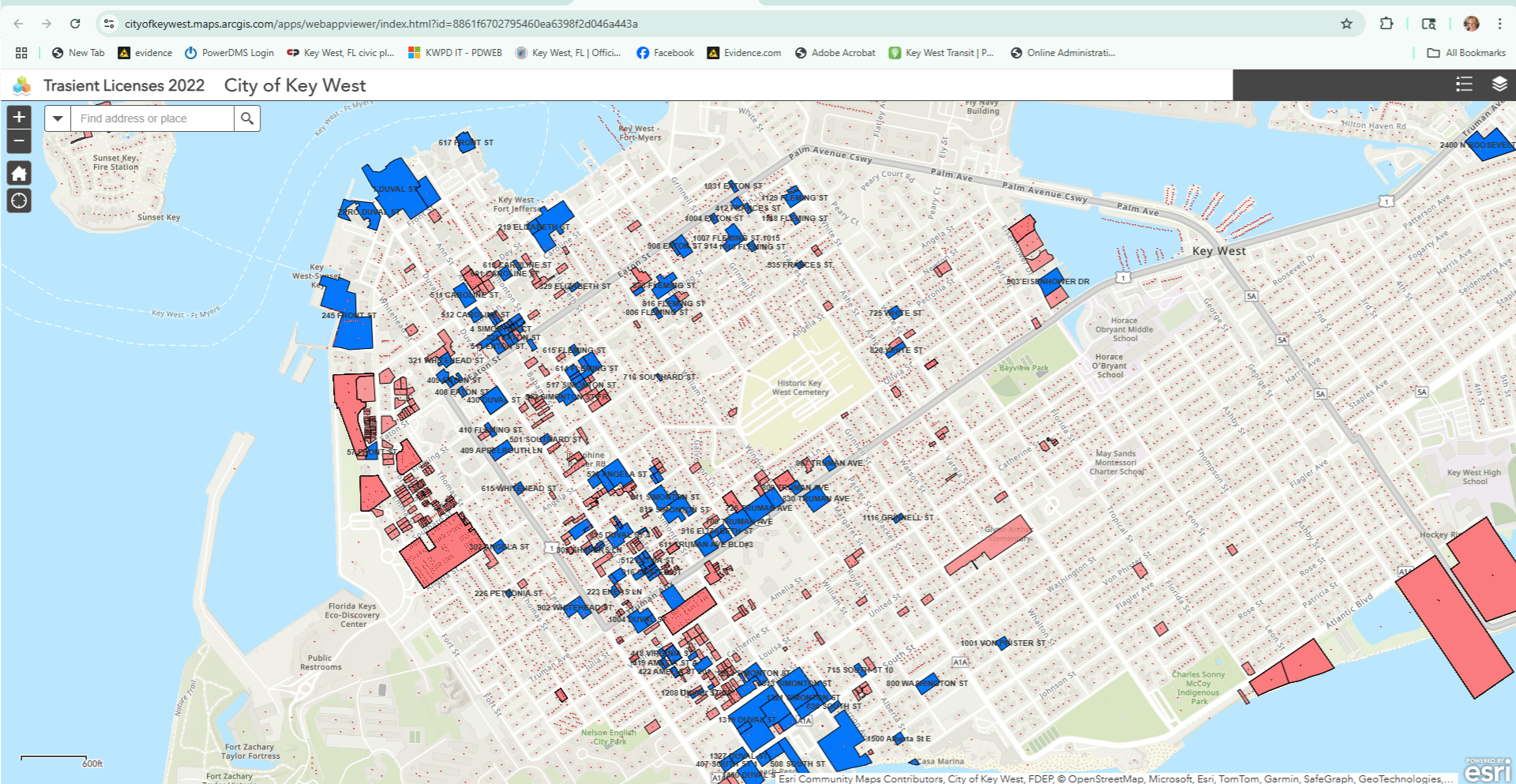Open the Layer List stacked layers icon
Screen dimensions: 1516x784
(x=1499, y=84)
